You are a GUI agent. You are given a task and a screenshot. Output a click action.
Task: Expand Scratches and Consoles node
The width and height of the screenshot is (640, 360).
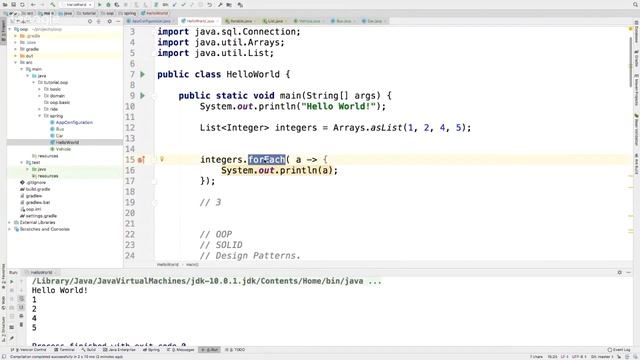[x=10, y=229]
